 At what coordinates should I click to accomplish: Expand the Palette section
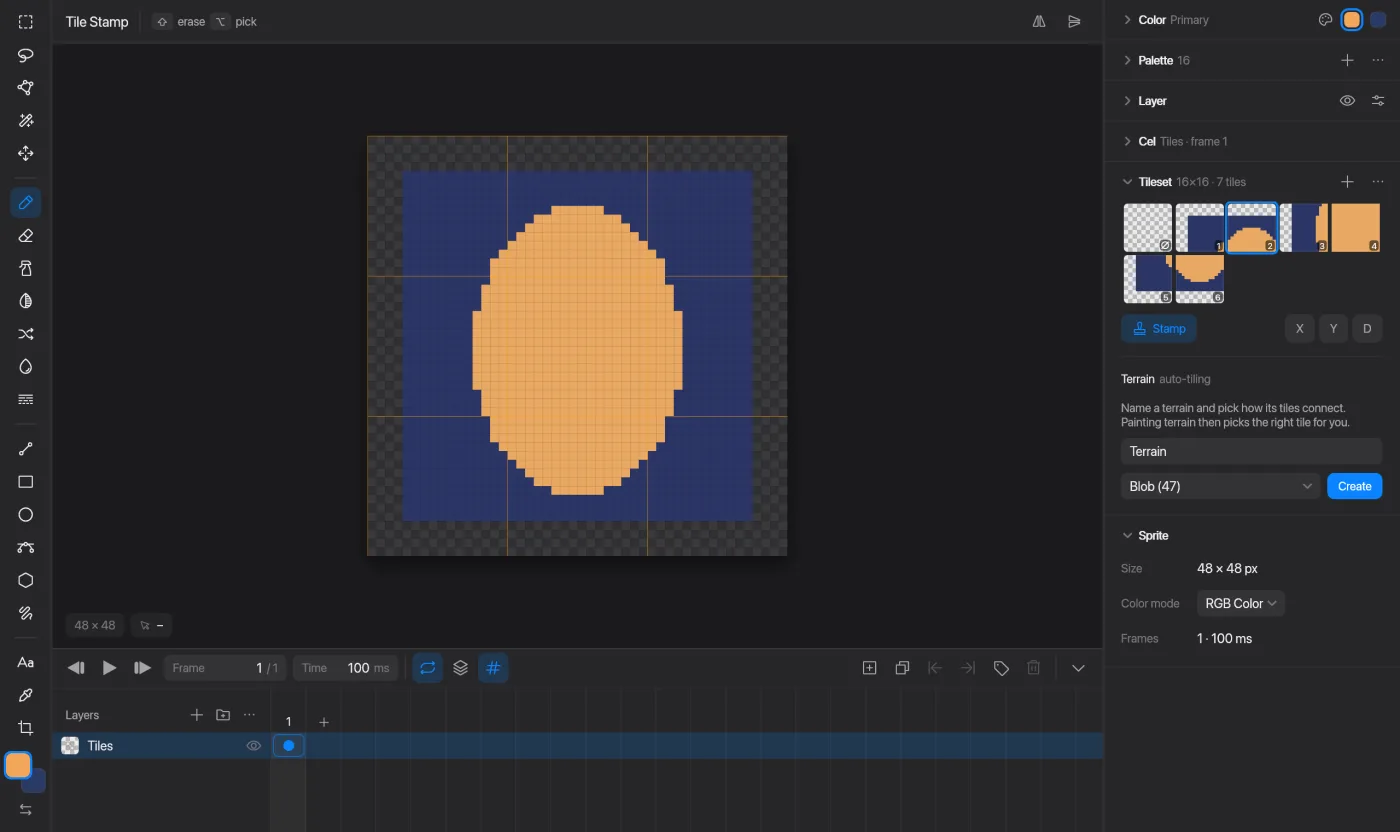pos(1127,60)
